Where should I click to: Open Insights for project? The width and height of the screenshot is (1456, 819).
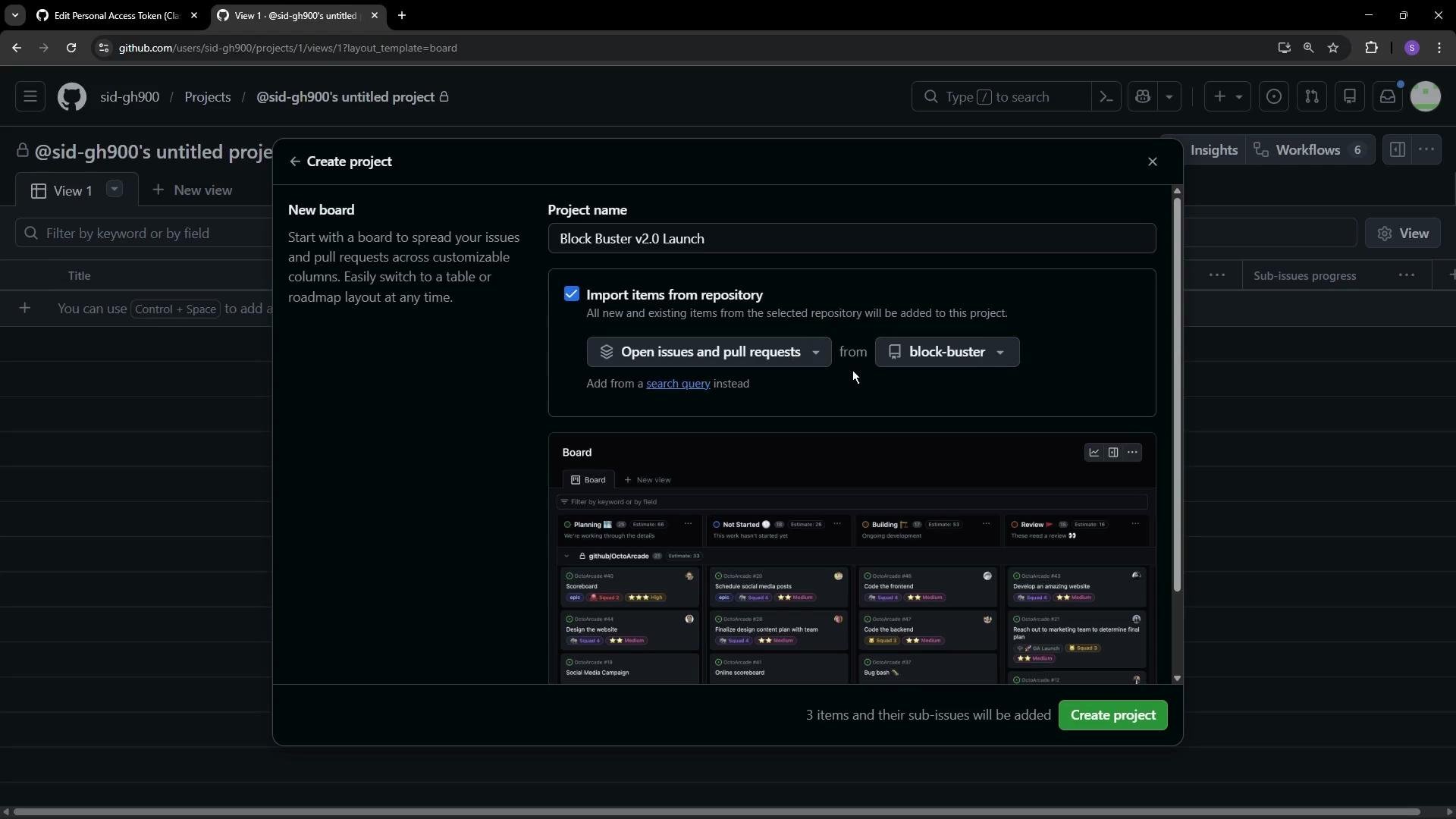coord(1213,150)
